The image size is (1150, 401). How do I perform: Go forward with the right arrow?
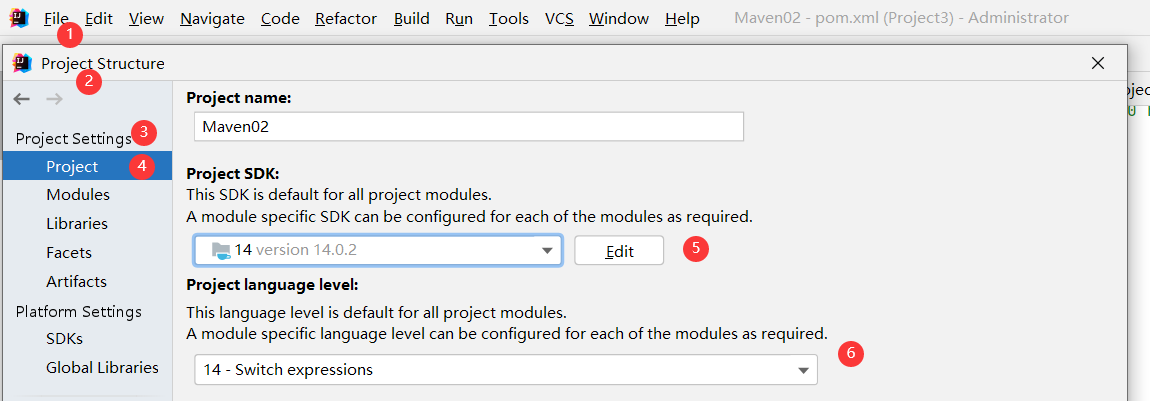click(54, 98)
